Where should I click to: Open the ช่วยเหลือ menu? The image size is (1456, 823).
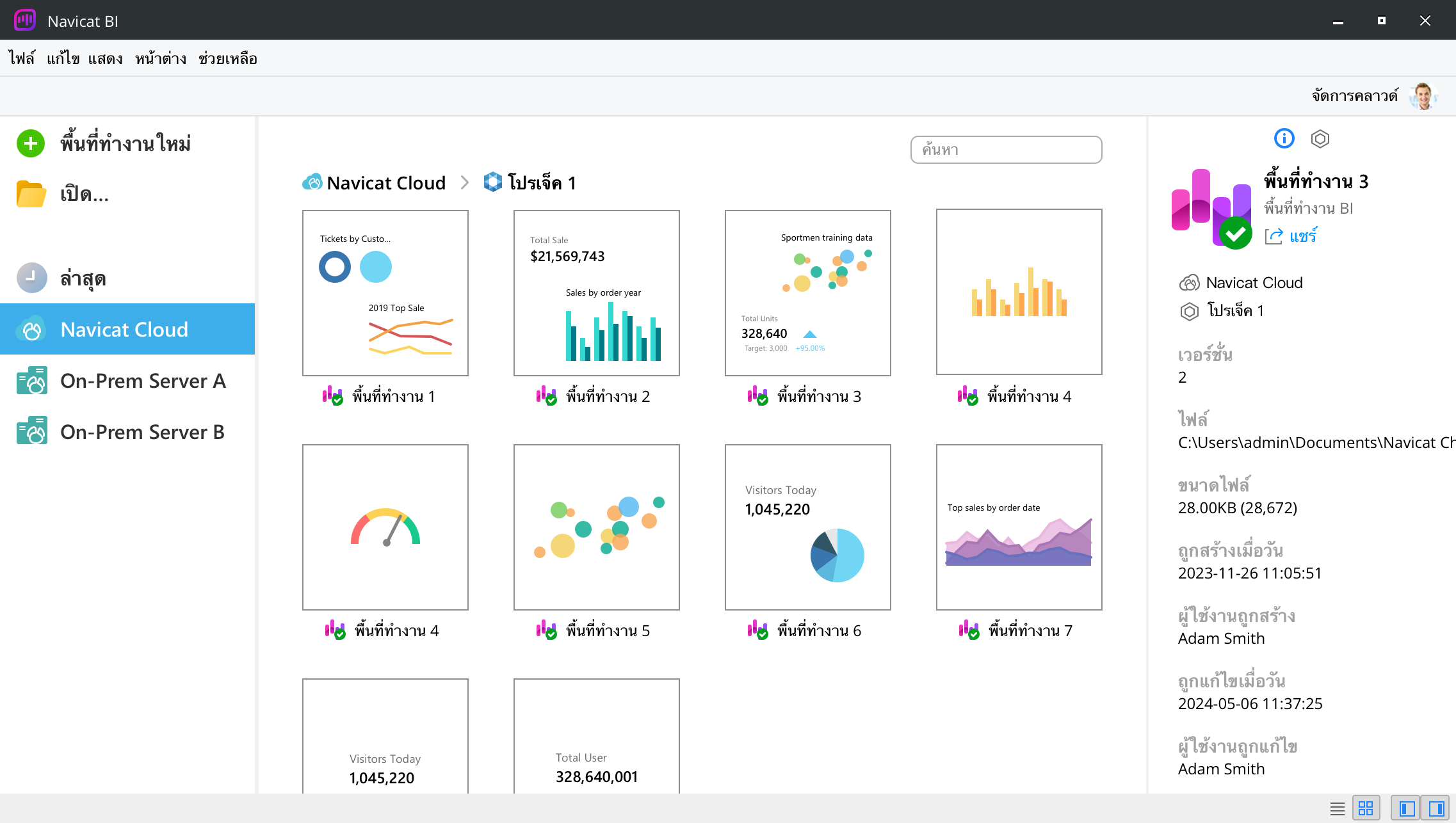pos(227,59)
